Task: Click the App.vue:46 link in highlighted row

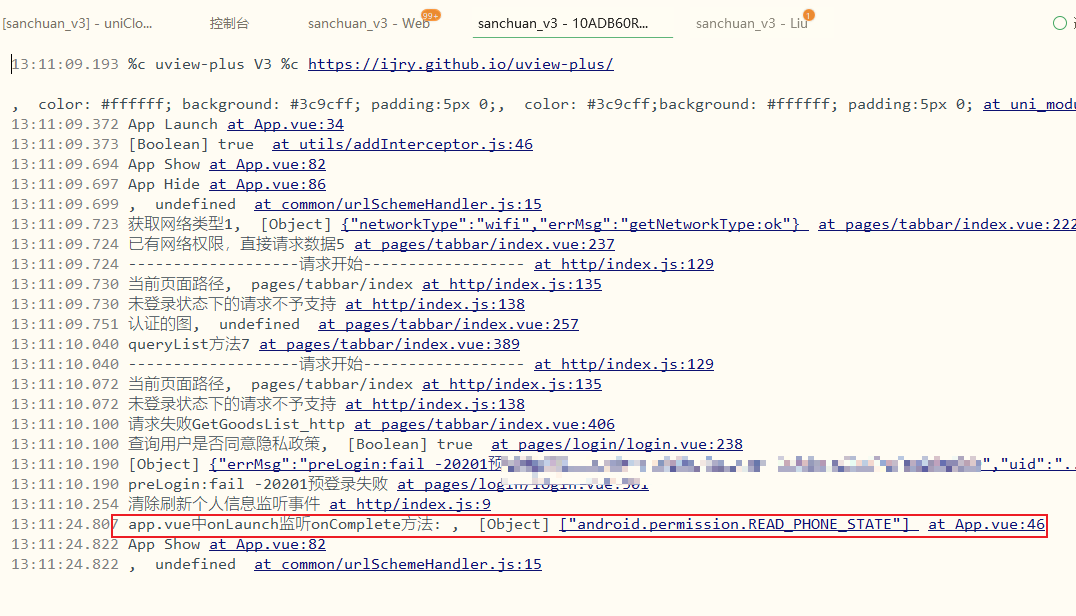Action: pos(986,524)
